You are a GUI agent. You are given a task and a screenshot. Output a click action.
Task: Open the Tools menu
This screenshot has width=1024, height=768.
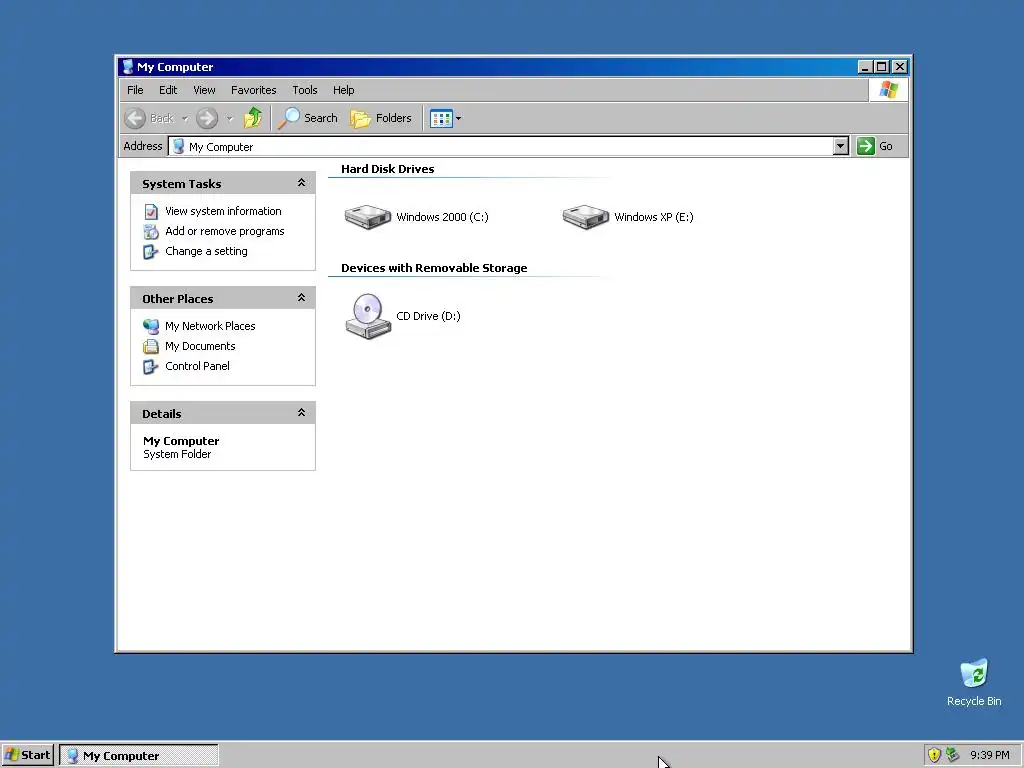[x=304, y=90]
